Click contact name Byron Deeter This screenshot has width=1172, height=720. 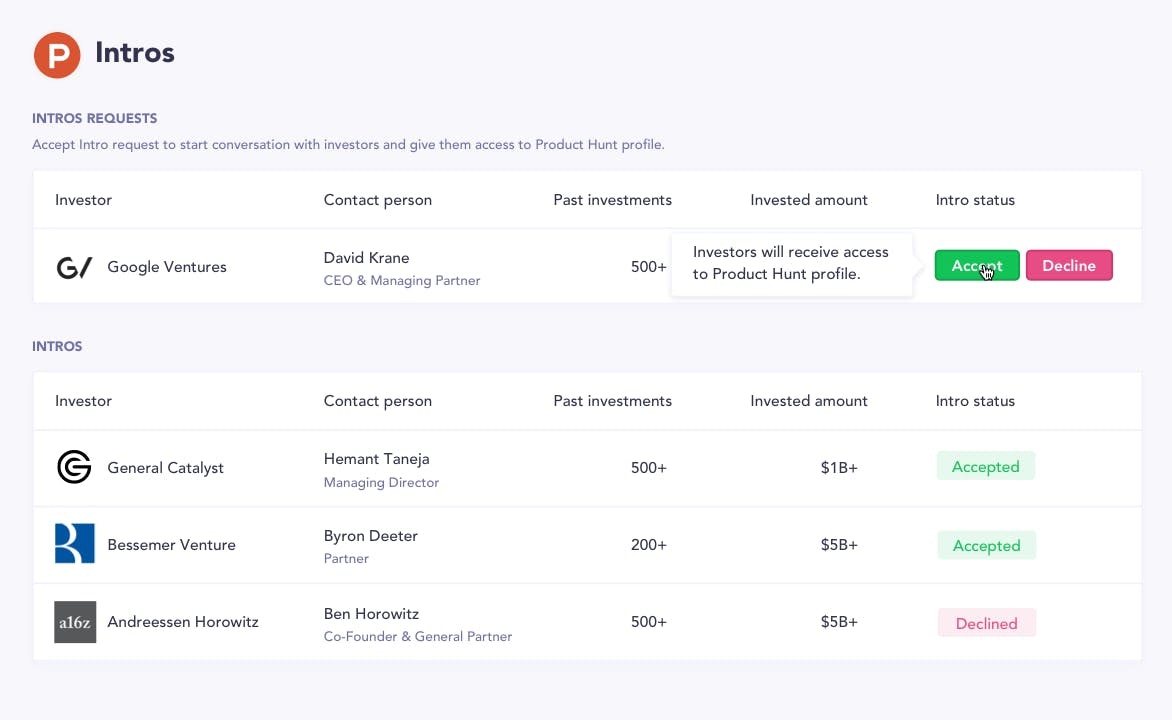[x=370, y=536]
